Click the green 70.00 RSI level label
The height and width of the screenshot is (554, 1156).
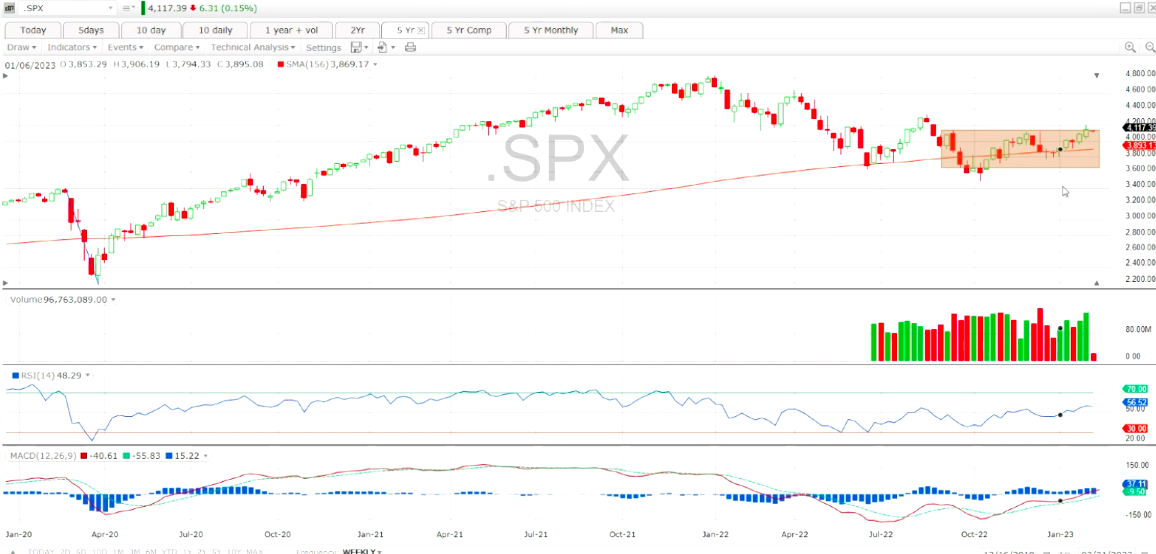point(1137,389)
